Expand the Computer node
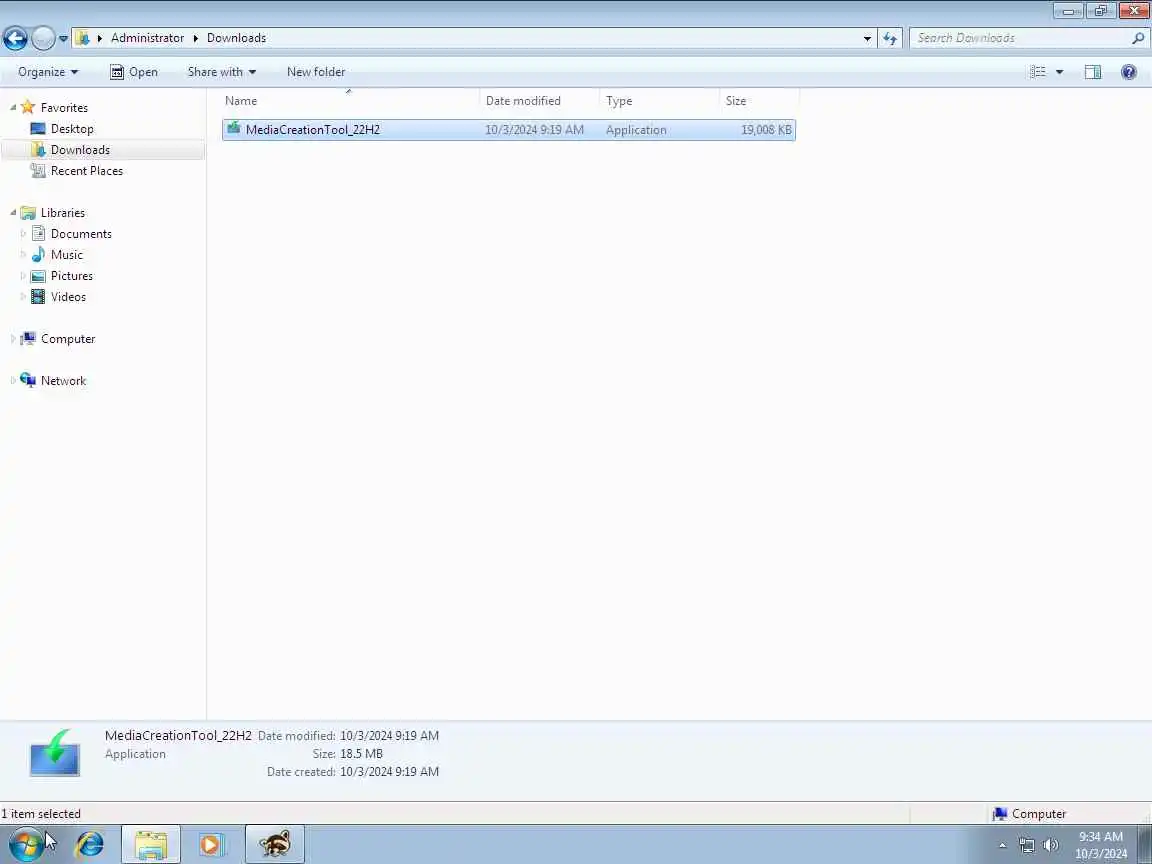The image size is (1152, 864). click(x=13, y=339)
